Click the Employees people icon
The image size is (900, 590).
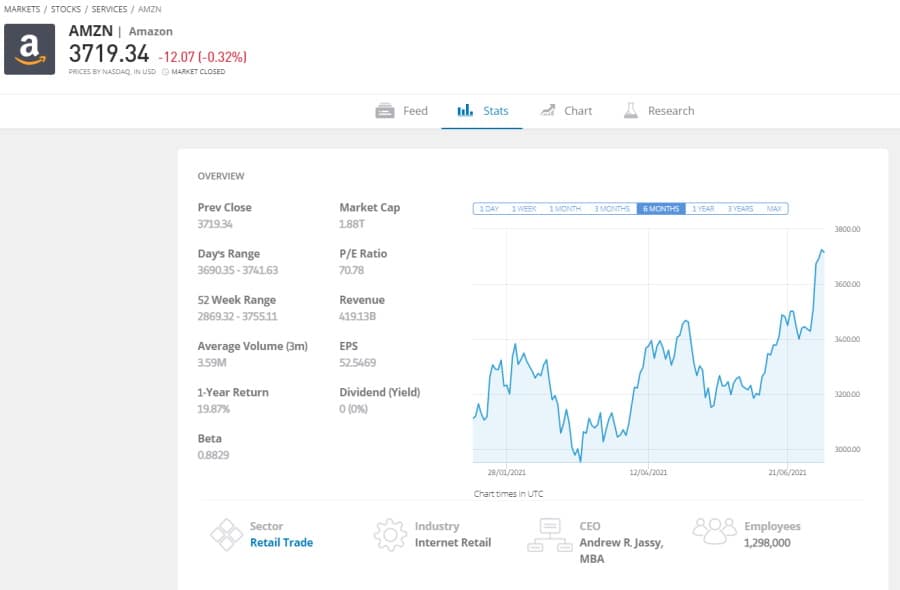click(715, 531)
